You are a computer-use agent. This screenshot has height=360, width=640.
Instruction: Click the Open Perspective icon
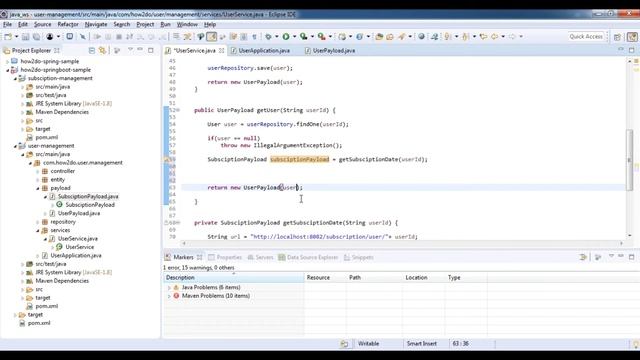point(617,37)
